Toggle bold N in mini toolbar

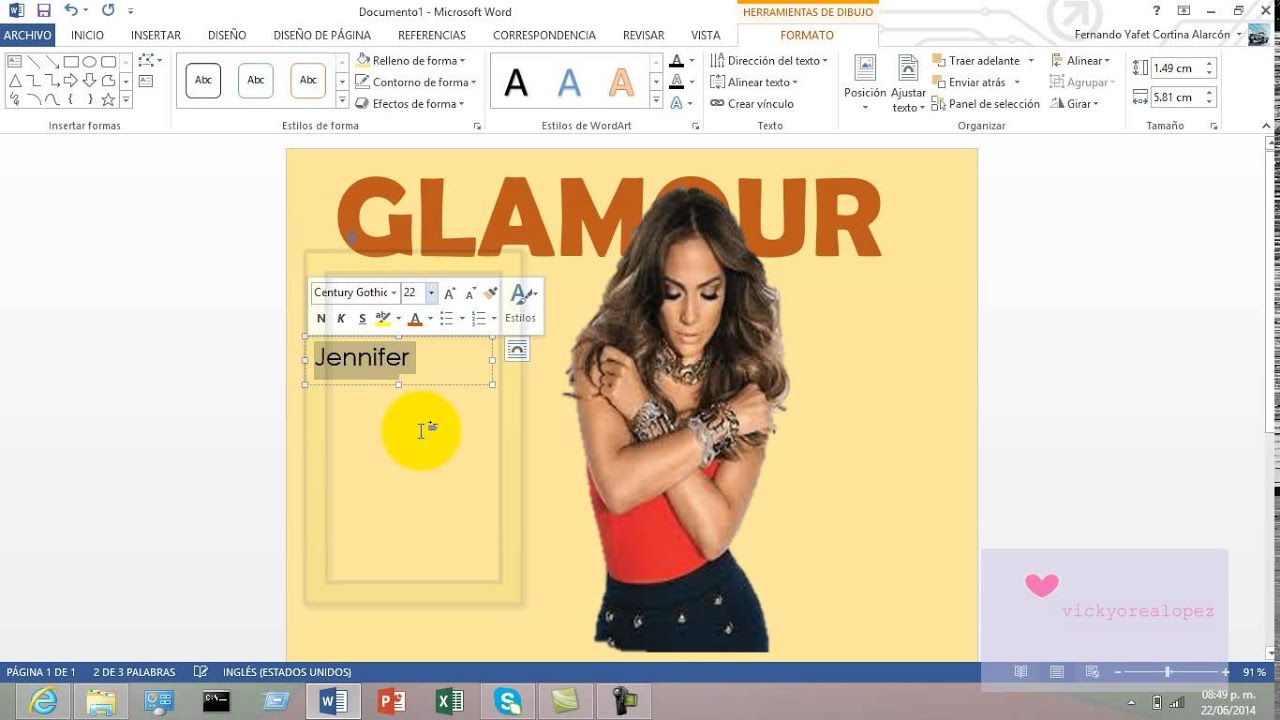321,319
